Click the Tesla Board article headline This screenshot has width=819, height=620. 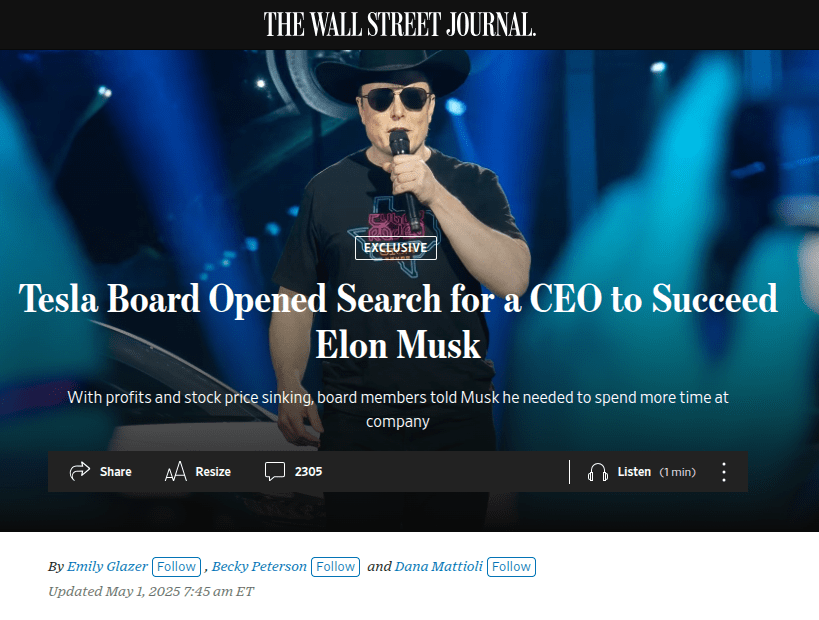click(398, 321)
